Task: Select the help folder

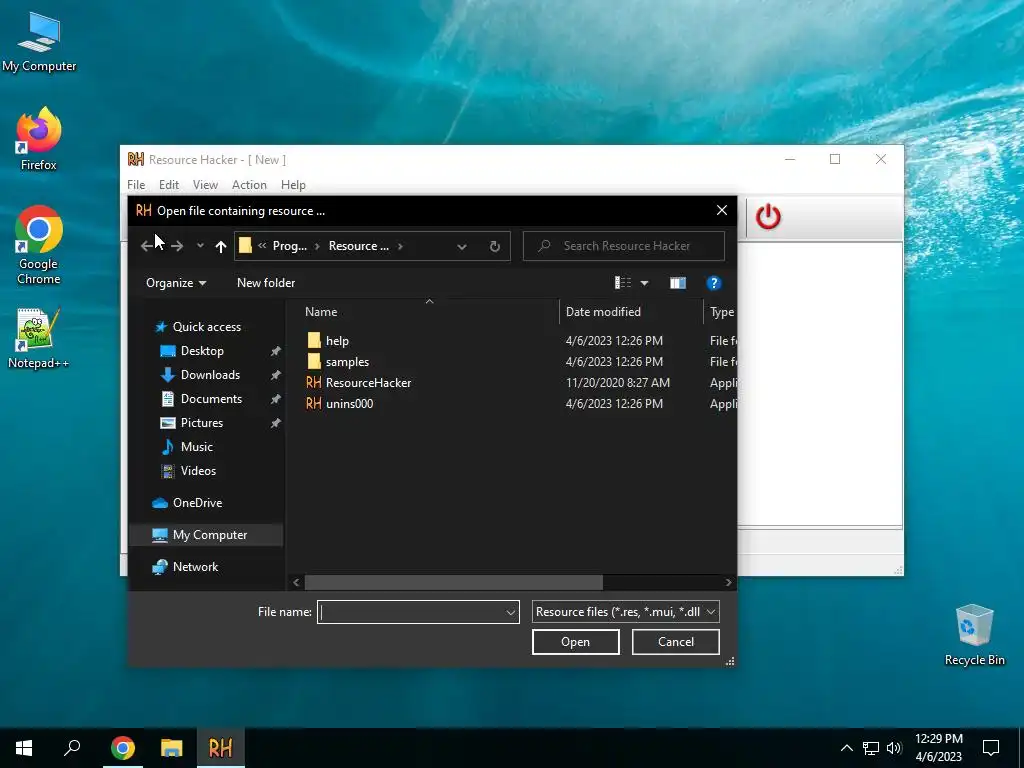Action: click(337, 341)
